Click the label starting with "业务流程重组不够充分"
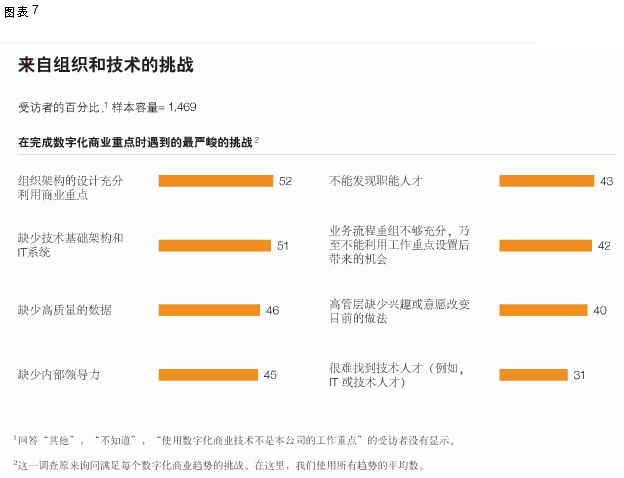 399,245
